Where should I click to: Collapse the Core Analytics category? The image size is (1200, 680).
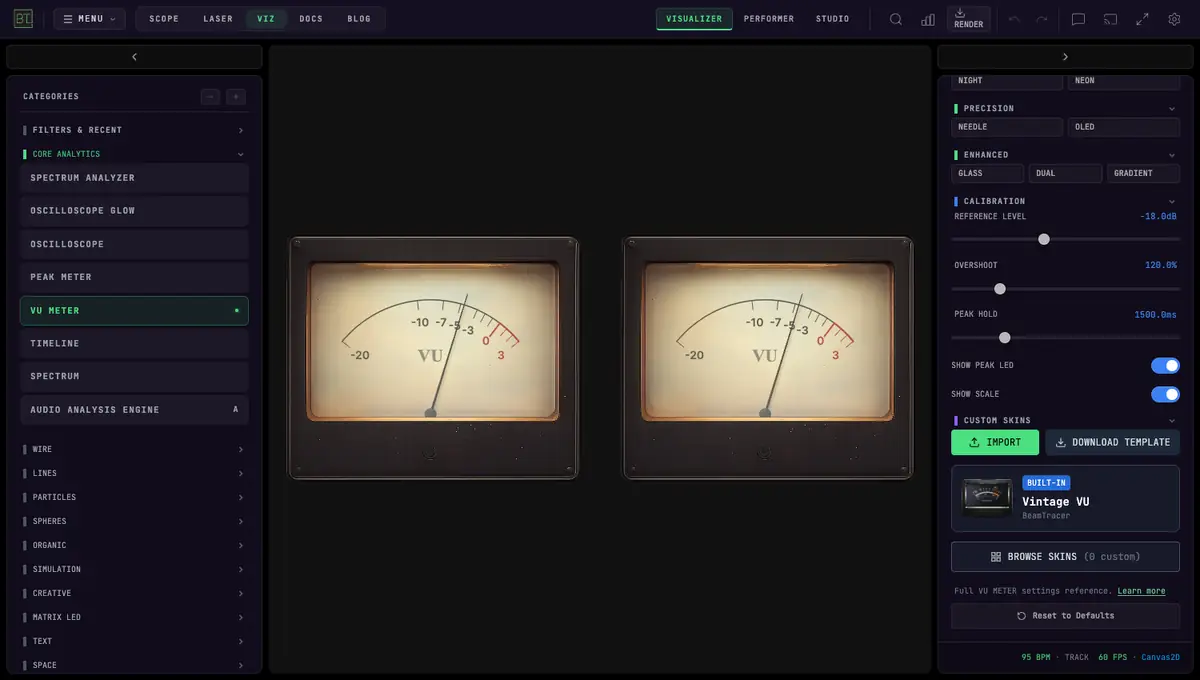pos(134,154)
